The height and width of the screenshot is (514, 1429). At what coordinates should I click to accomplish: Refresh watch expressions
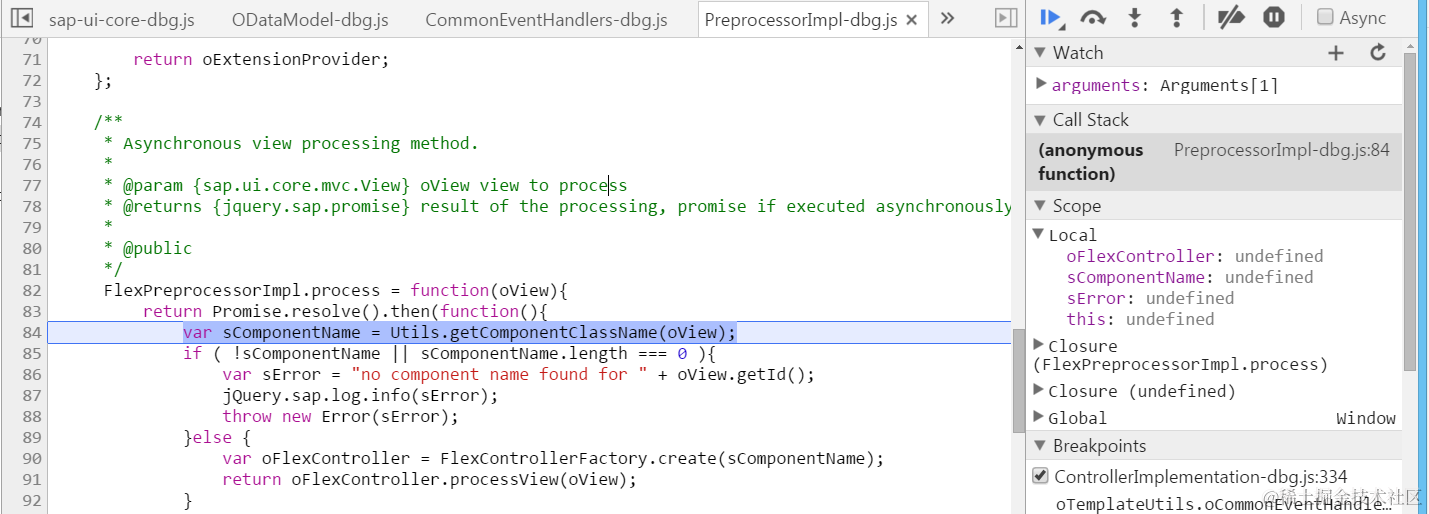(x=1378, y=53)
